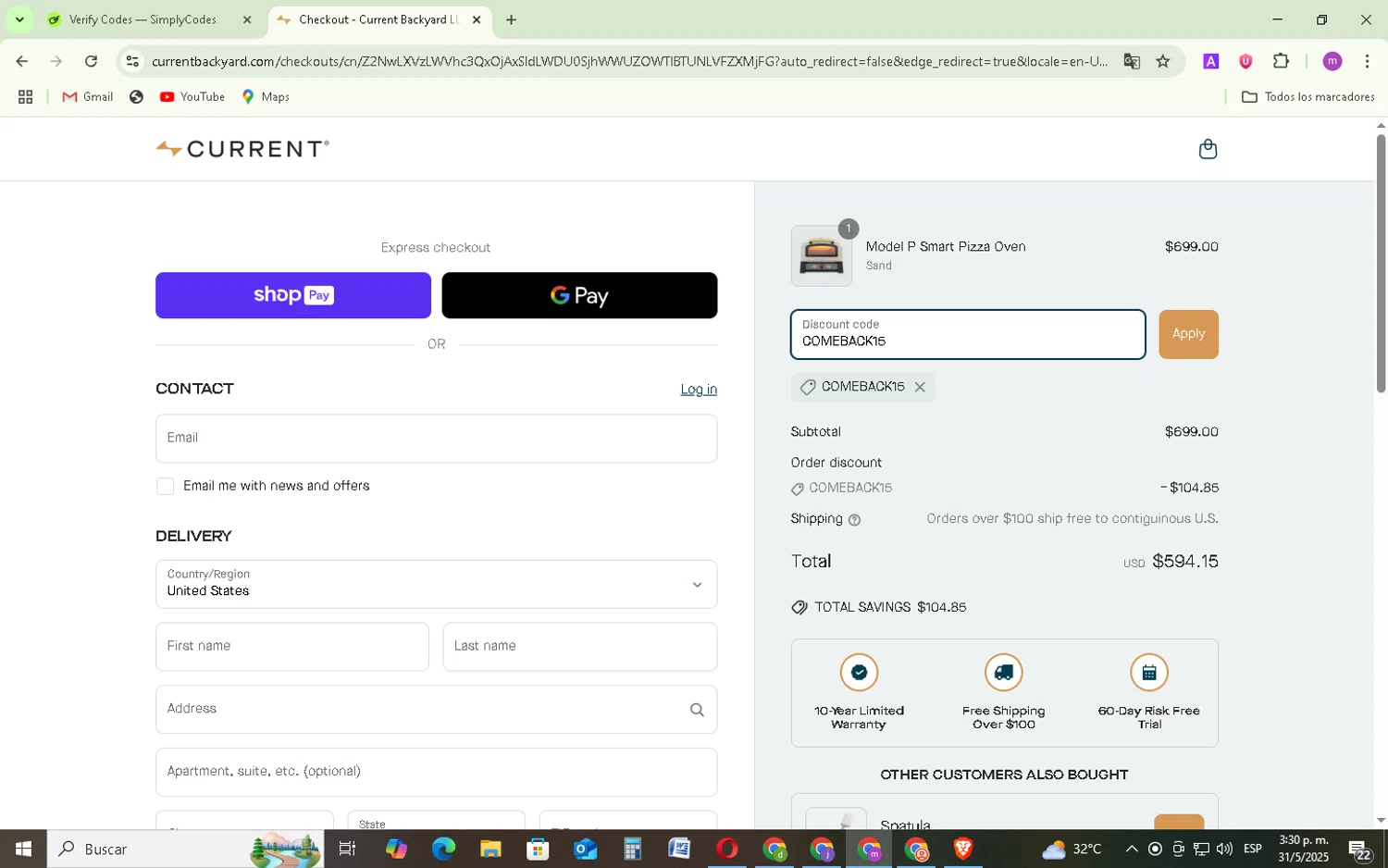
Task: Click the address search magnifier icon
Action: [x=697, y=710]
